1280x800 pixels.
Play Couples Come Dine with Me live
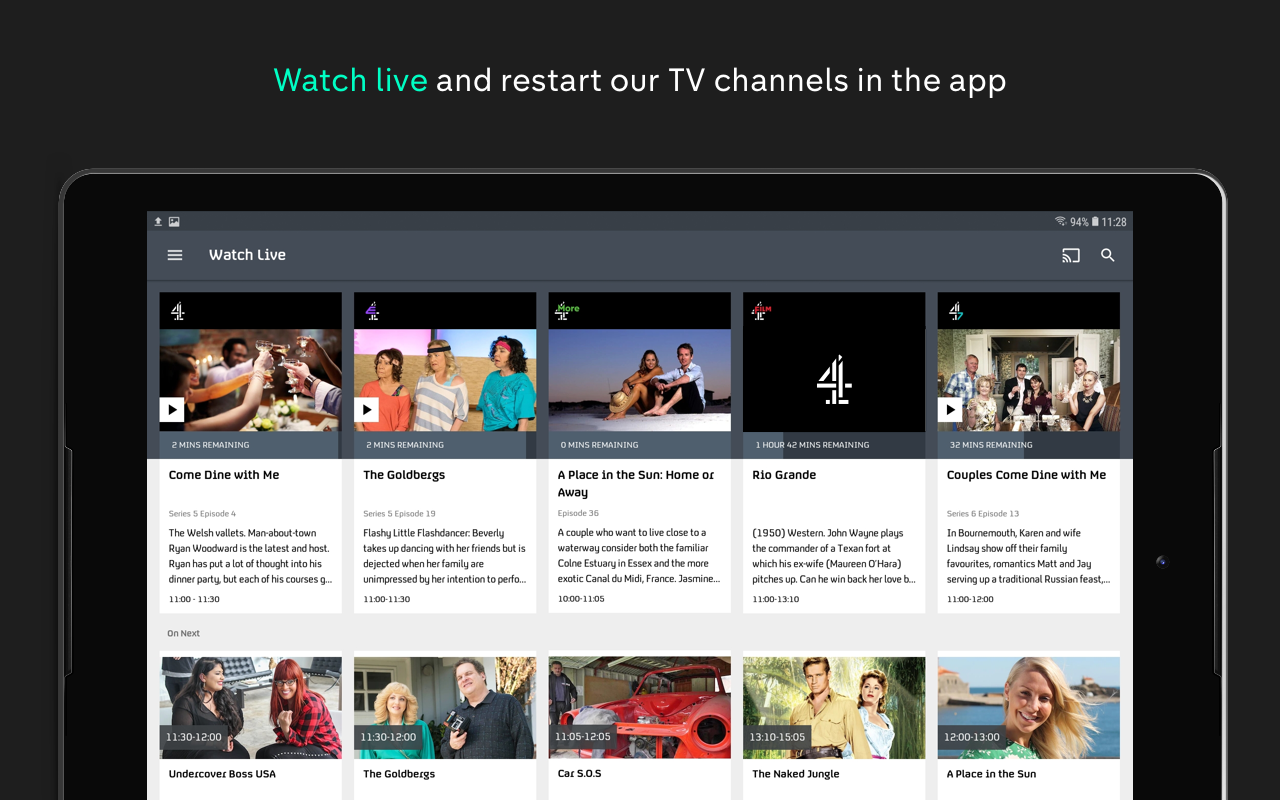pyautogui.click(x=950, y=409)
